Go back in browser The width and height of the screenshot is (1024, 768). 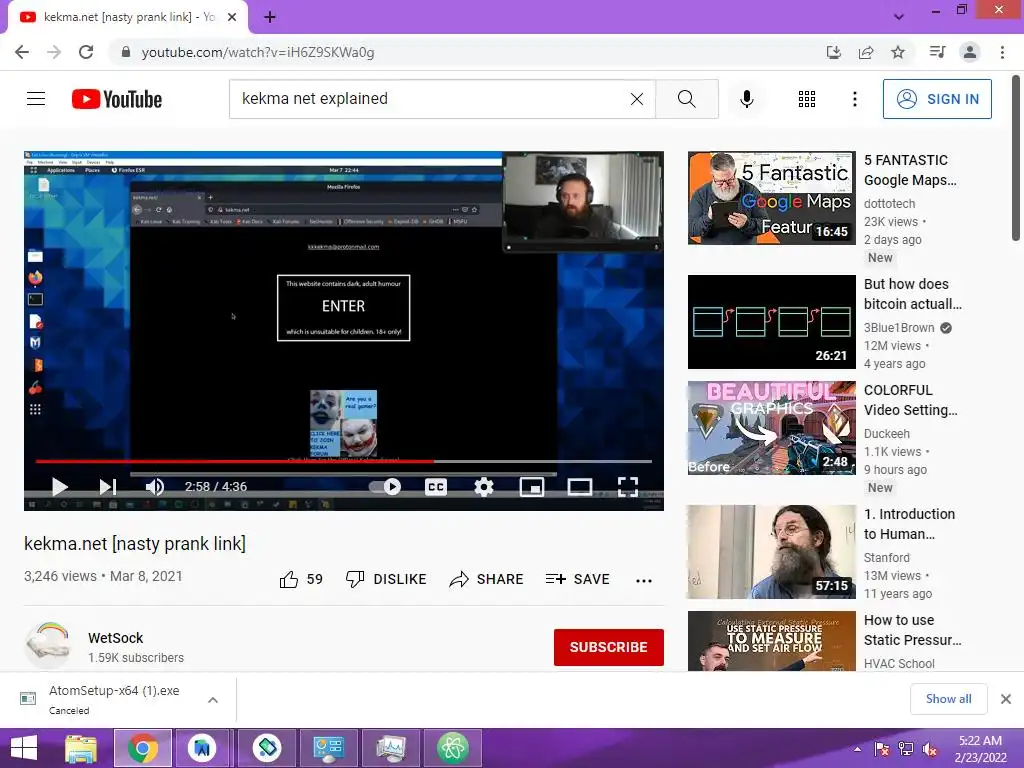(x=22, y=52)
